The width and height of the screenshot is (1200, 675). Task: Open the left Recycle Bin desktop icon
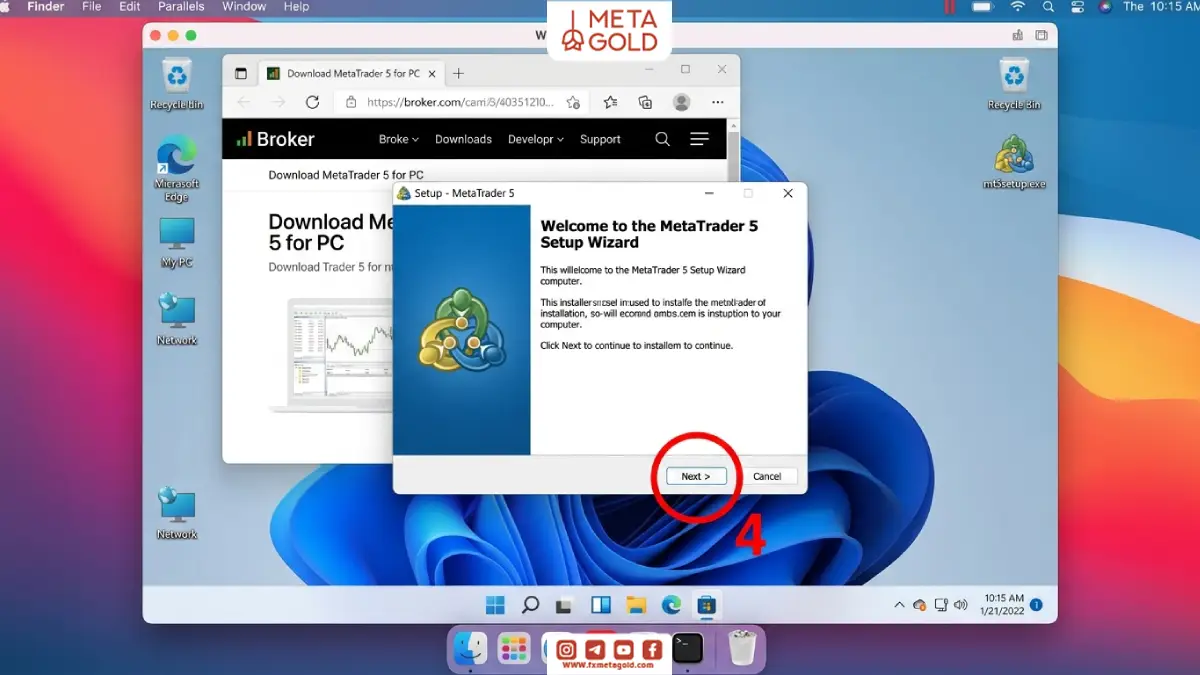(x=177, y=84)
